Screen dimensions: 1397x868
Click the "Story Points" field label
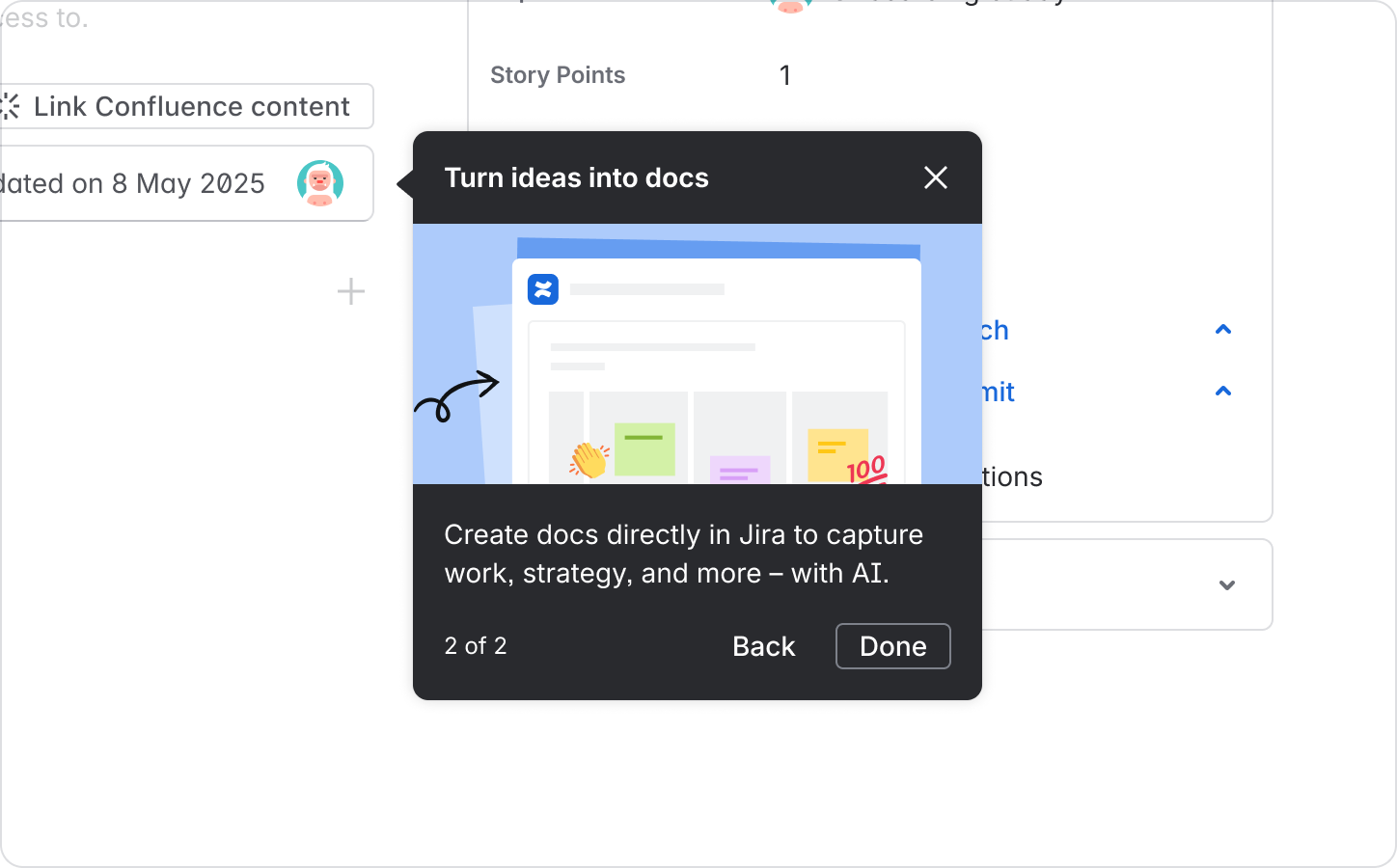click(x=558, y=75)
